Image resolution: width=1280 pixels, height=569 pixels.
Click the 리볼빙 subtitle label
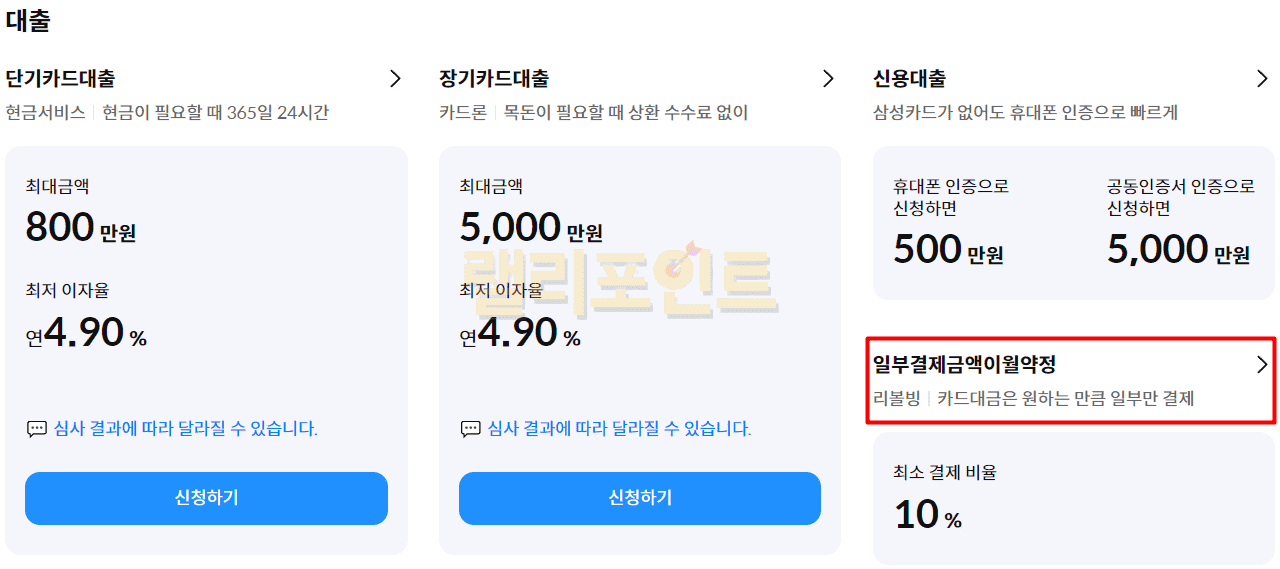click(896, 398)
